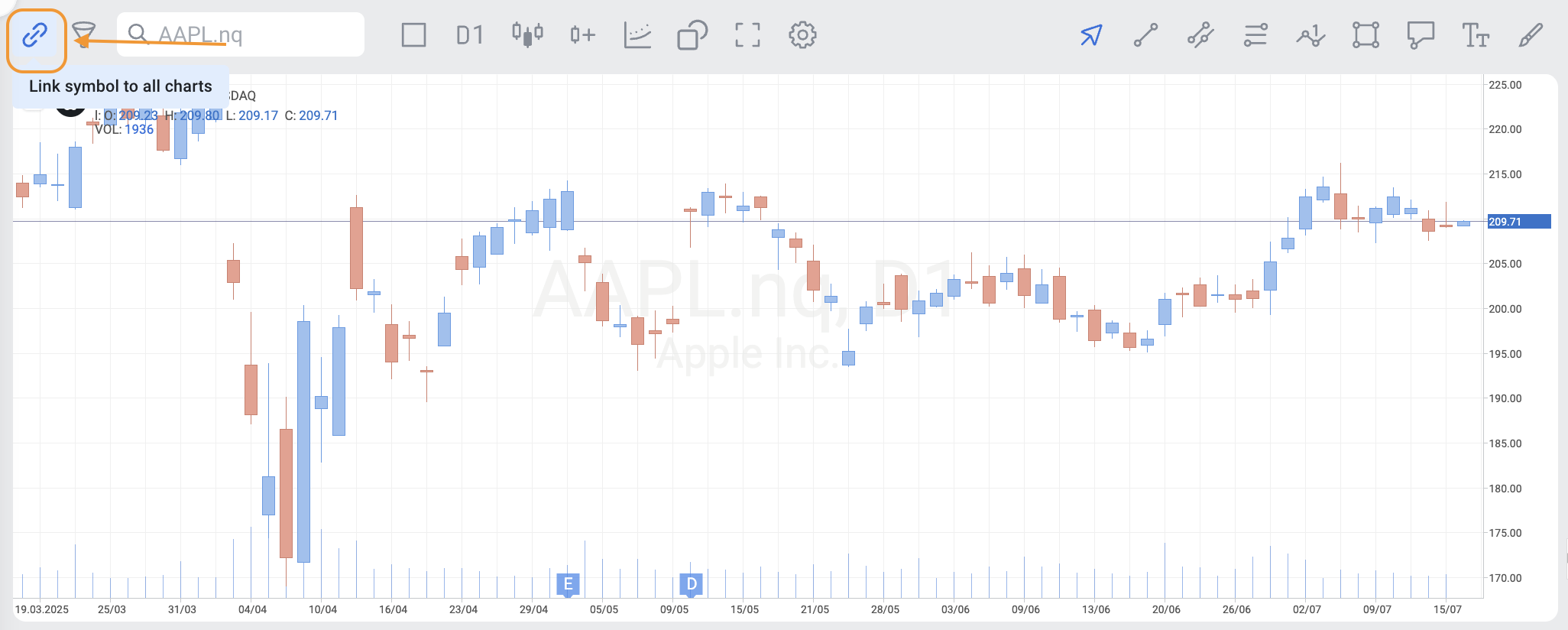Select the extended line tool
Viewport: 1568px width, 630px height.
pos(1200,35)
